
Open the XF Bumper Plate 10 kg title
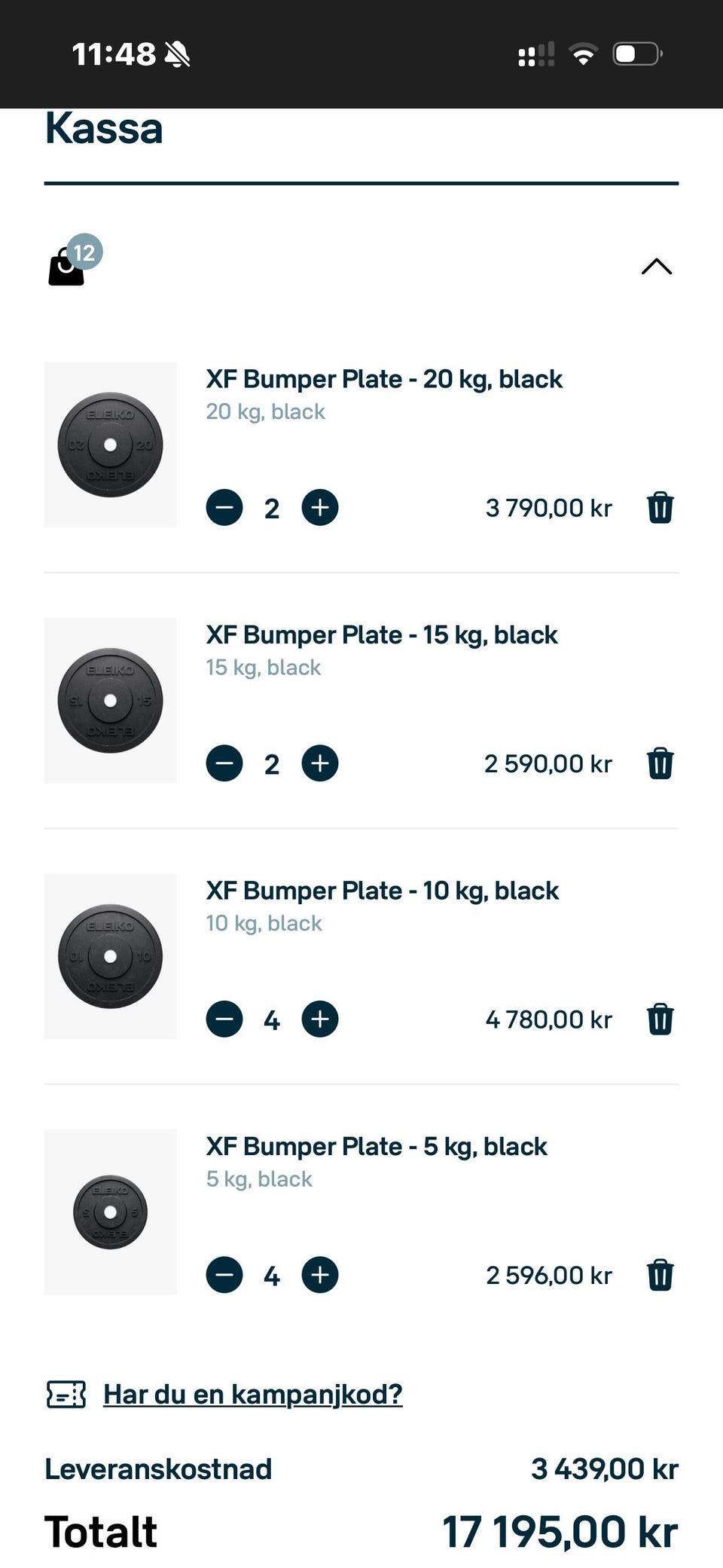pyautogui.click(x=383, y=891)
